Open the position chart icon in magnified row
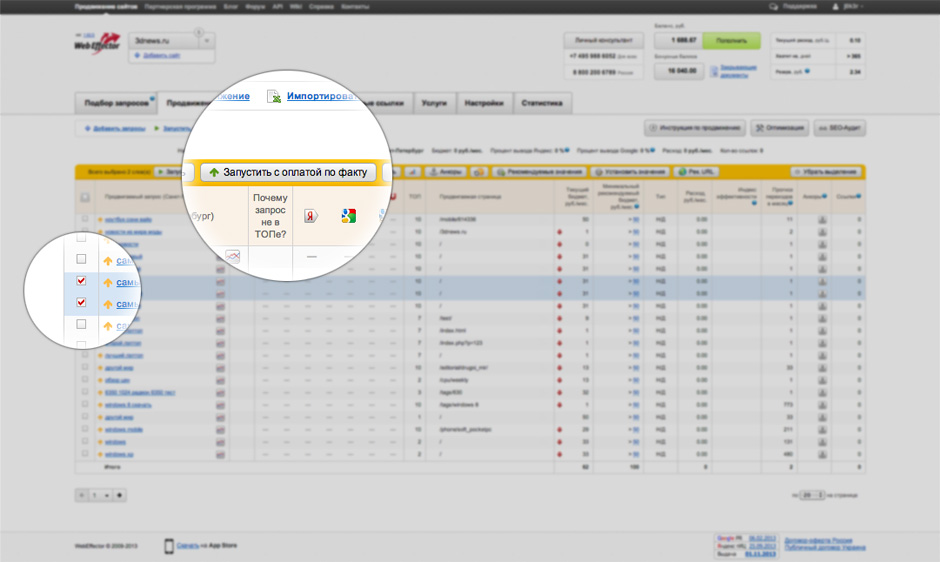 [232, 257]
